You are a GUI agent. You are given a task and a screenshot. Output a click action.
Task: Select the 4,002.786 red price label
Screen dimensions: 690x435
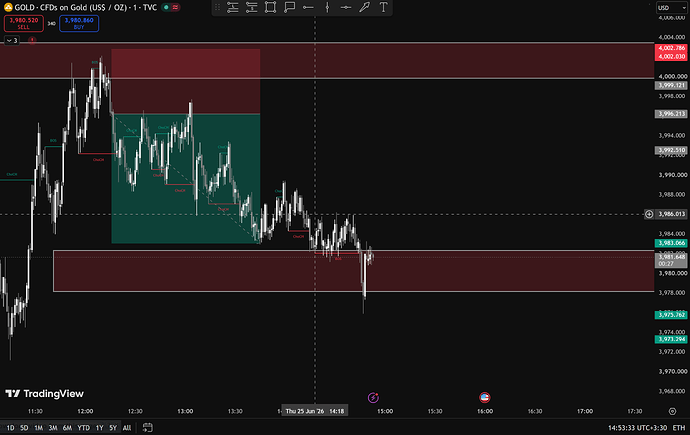[671, 48]
